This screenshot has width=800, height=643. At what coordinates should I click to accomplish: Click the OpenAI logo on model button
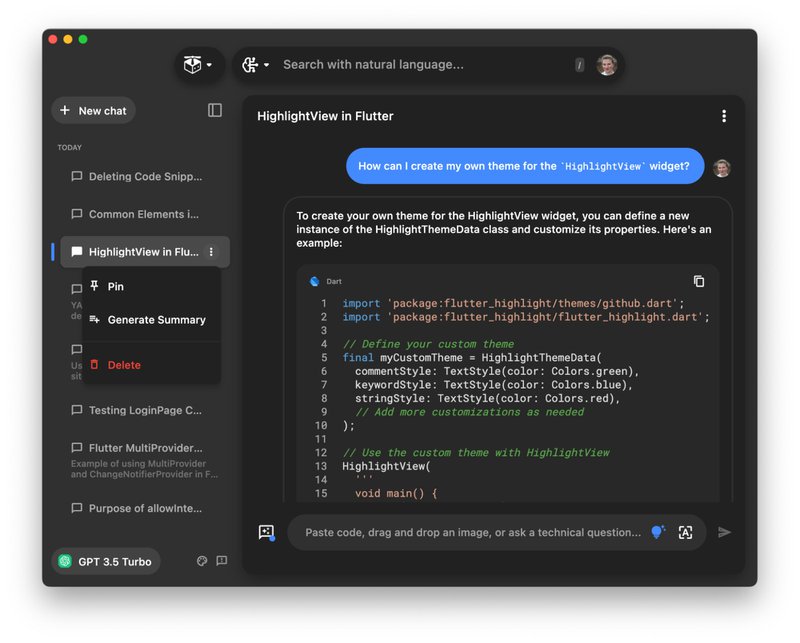(x=65, y=561)
